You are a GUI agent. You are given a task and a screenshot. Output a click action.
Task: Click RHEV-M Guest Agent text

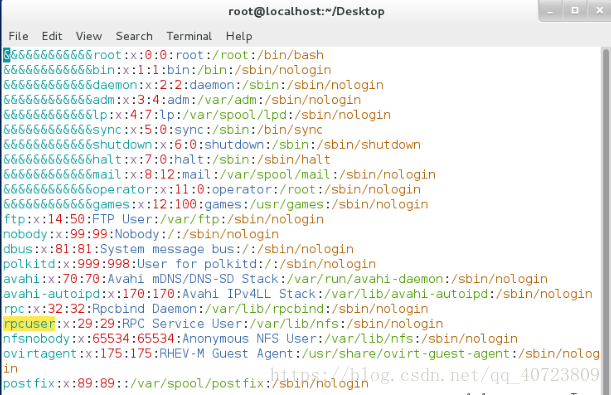tap(226, 353)
